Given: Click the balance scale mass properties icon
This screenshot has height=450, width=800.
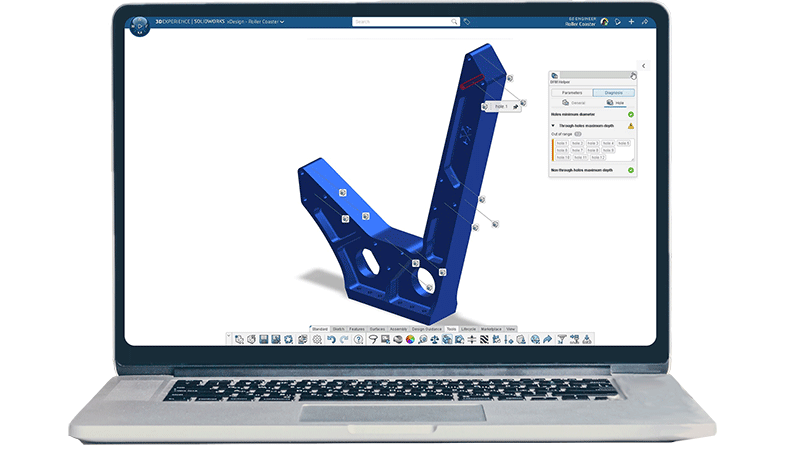Looking at the screenshot, I should pos(435,339).
